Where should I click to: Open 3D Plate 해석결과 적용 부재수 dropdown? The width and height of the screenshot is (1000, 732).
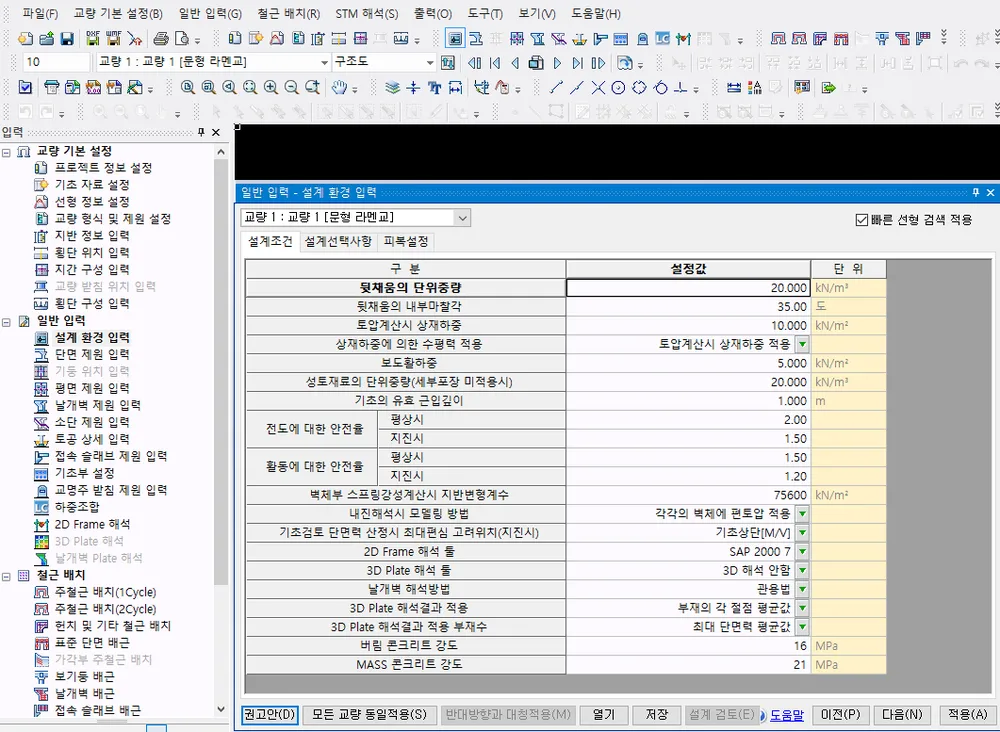point(803,627)
